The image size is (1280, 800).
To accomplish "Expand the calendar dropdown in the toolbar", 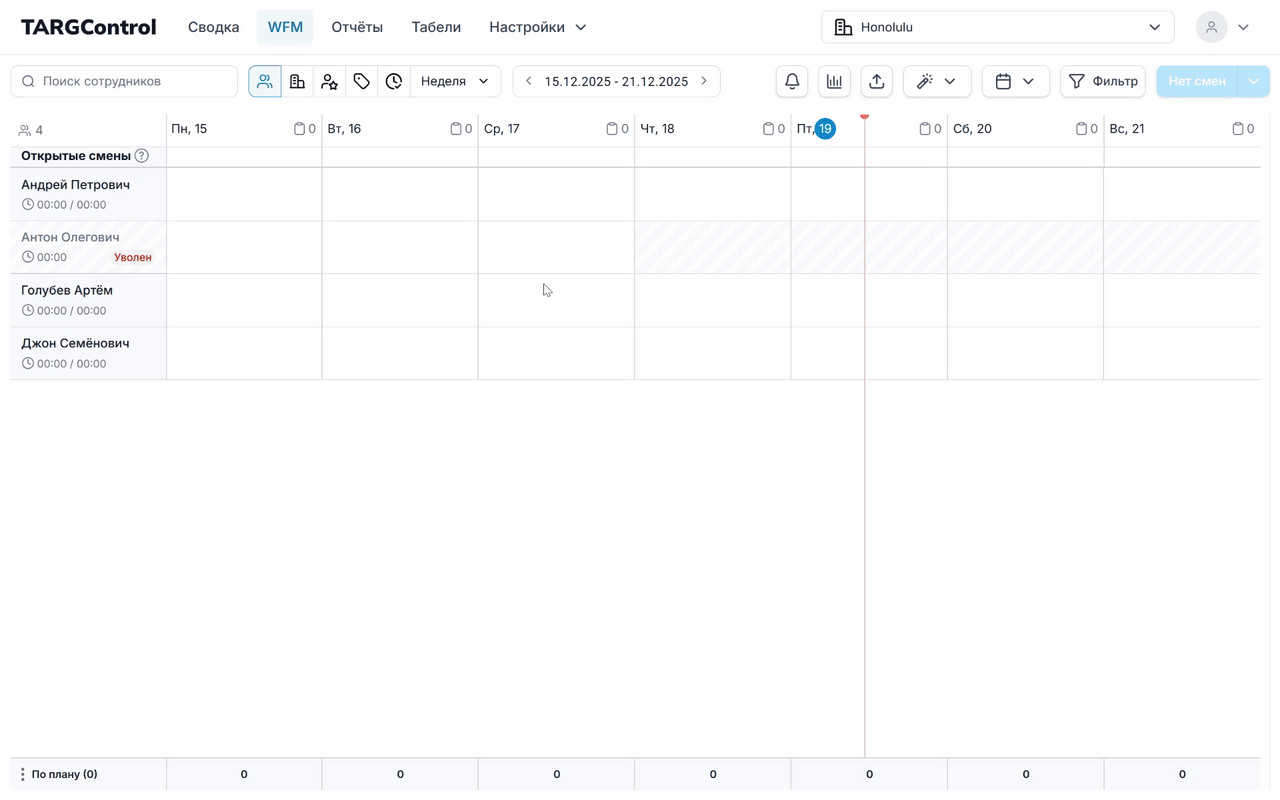I will click(x=1015, y=81).
